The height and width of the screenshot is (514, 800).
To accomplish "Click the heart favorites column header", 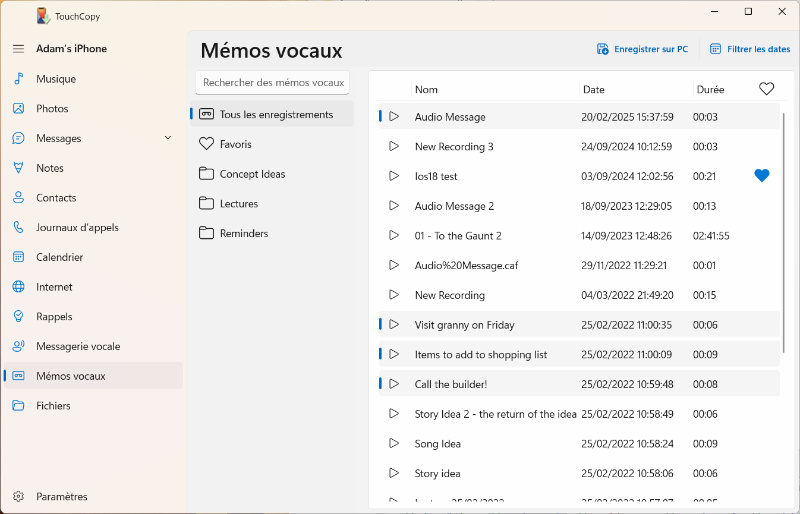I will point(766,89).
